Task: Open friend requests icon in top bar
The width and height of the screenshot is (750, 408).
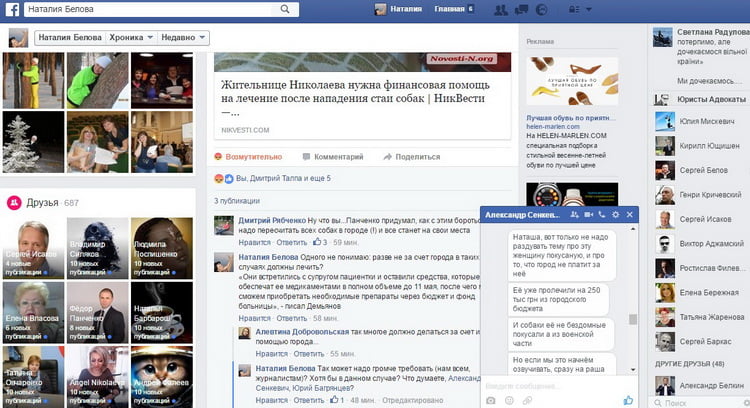Action: [x=503, y=10]
